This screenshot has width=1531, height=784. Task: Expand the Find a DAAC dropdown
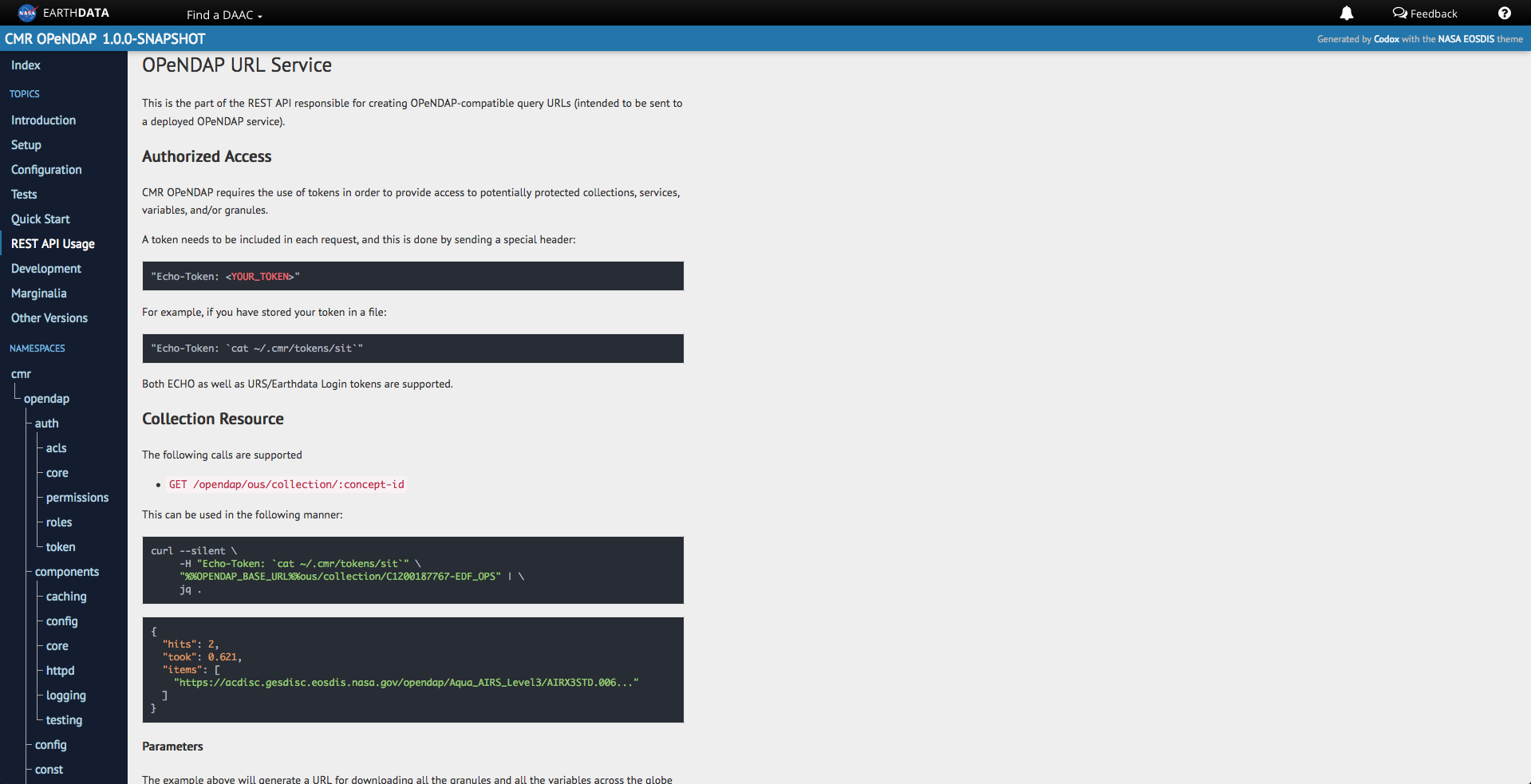click(224, 14)
